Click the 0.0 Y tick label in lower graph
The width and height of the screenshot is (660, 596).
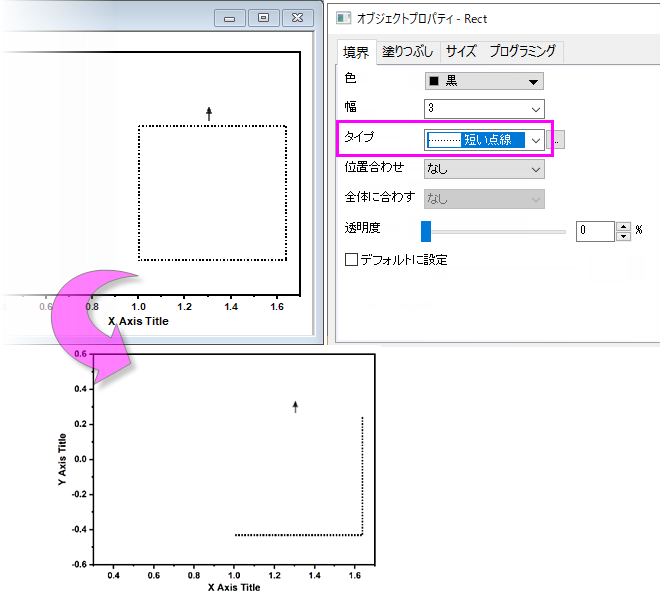(x=80, y=459)
